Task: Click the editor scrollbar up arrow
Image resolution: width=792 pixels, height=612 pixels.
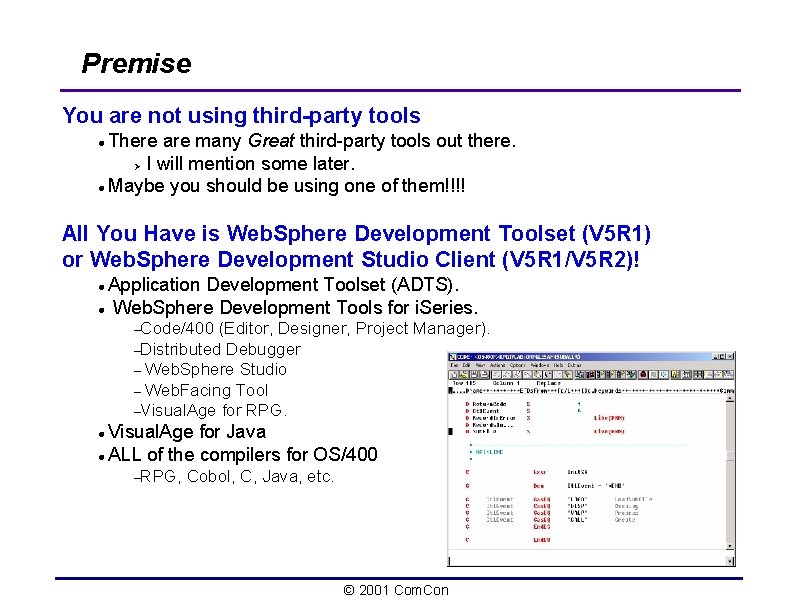Action: [x=730, y=398]
